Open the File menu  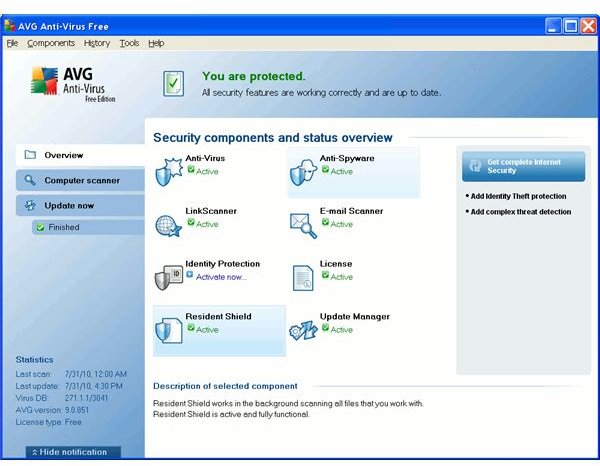(x=12, y=43)
